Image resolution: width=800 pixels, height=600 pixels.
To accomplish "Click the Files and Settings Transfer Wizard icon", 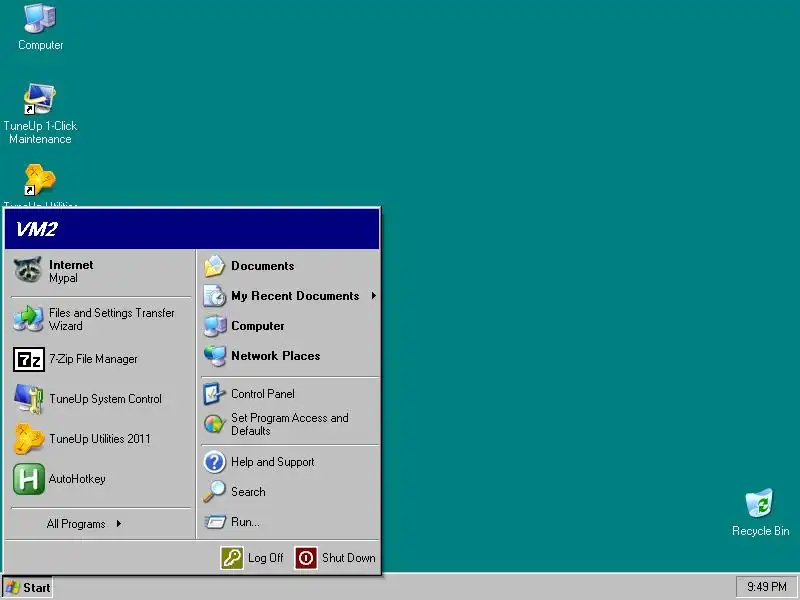I will 28,319.
